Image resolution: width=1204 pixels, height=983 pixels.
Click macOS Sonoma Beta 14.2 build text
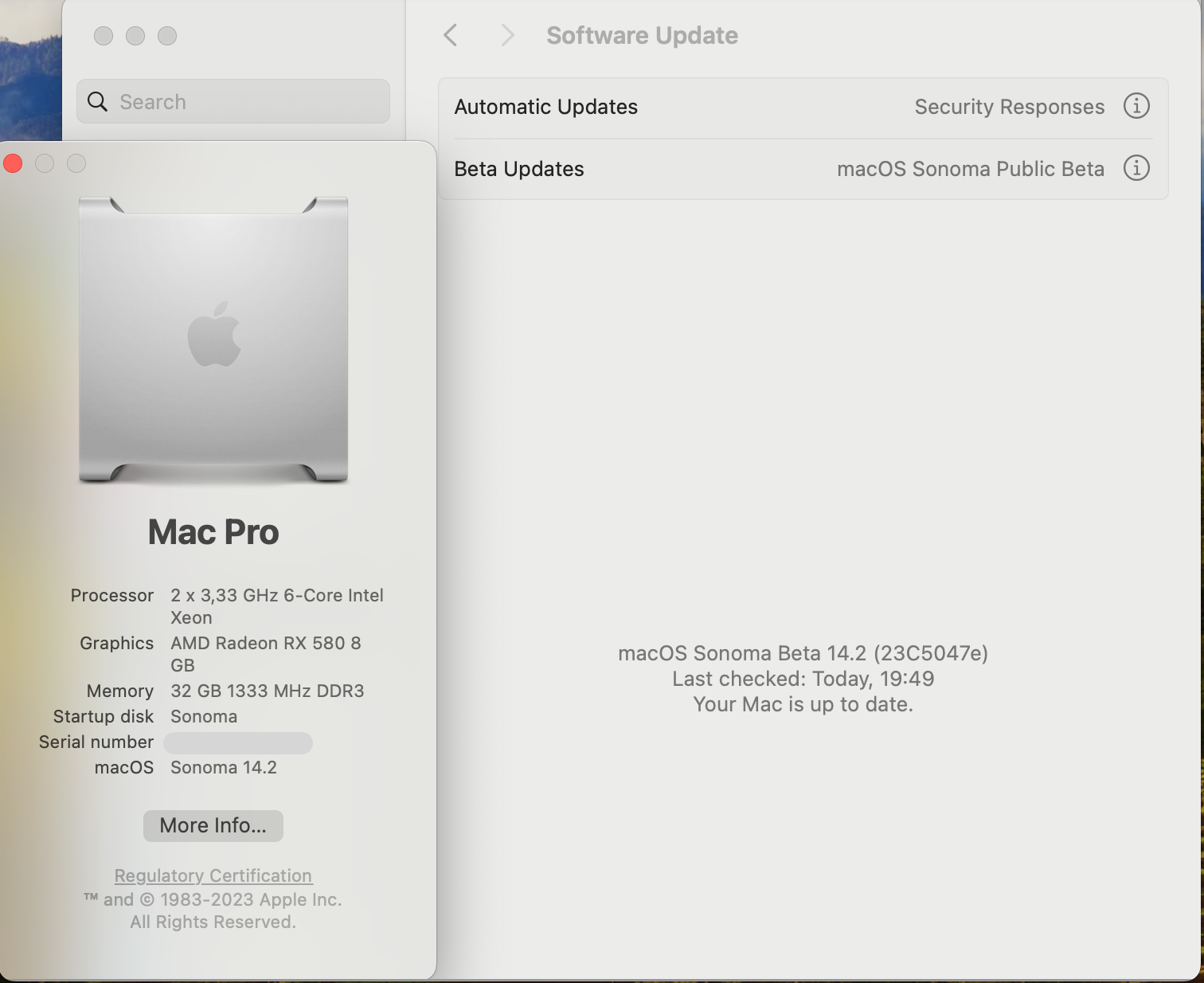[x=803, y=653]
